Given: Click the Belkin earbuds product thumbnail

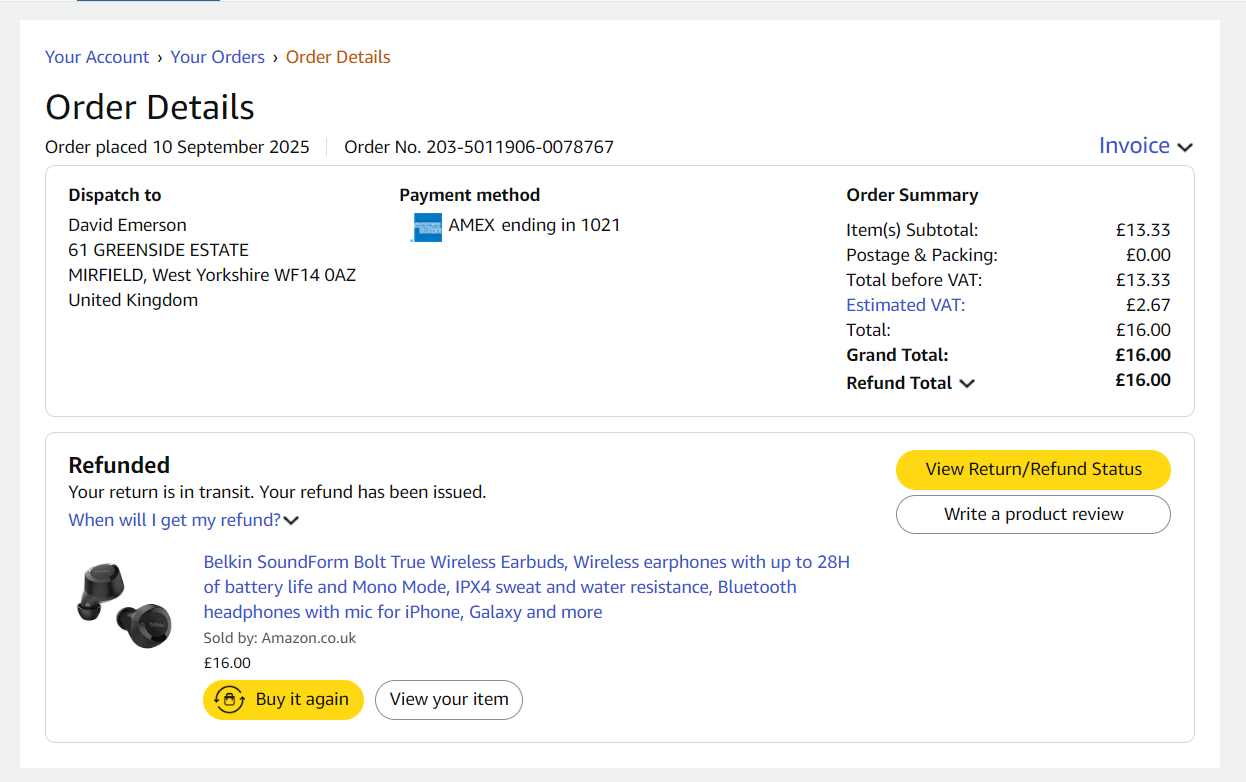Looking at the screenshot, I should tap(125, 606).
